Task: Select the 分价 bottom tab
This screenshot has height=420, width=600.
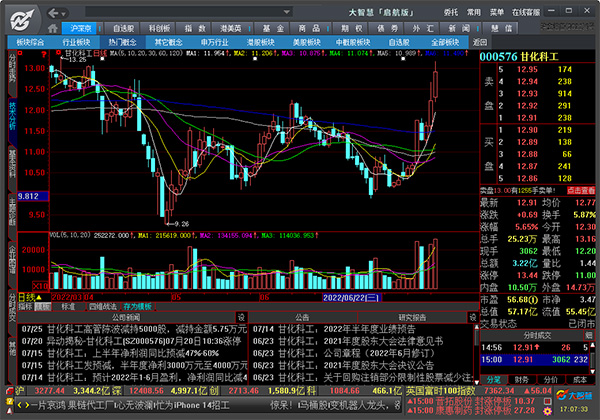Action: coord(551,379)
